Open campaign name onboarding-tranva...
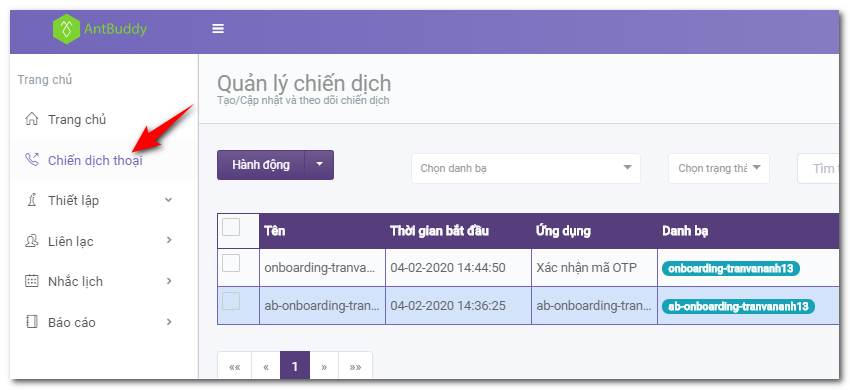 (x=322, y=267)
